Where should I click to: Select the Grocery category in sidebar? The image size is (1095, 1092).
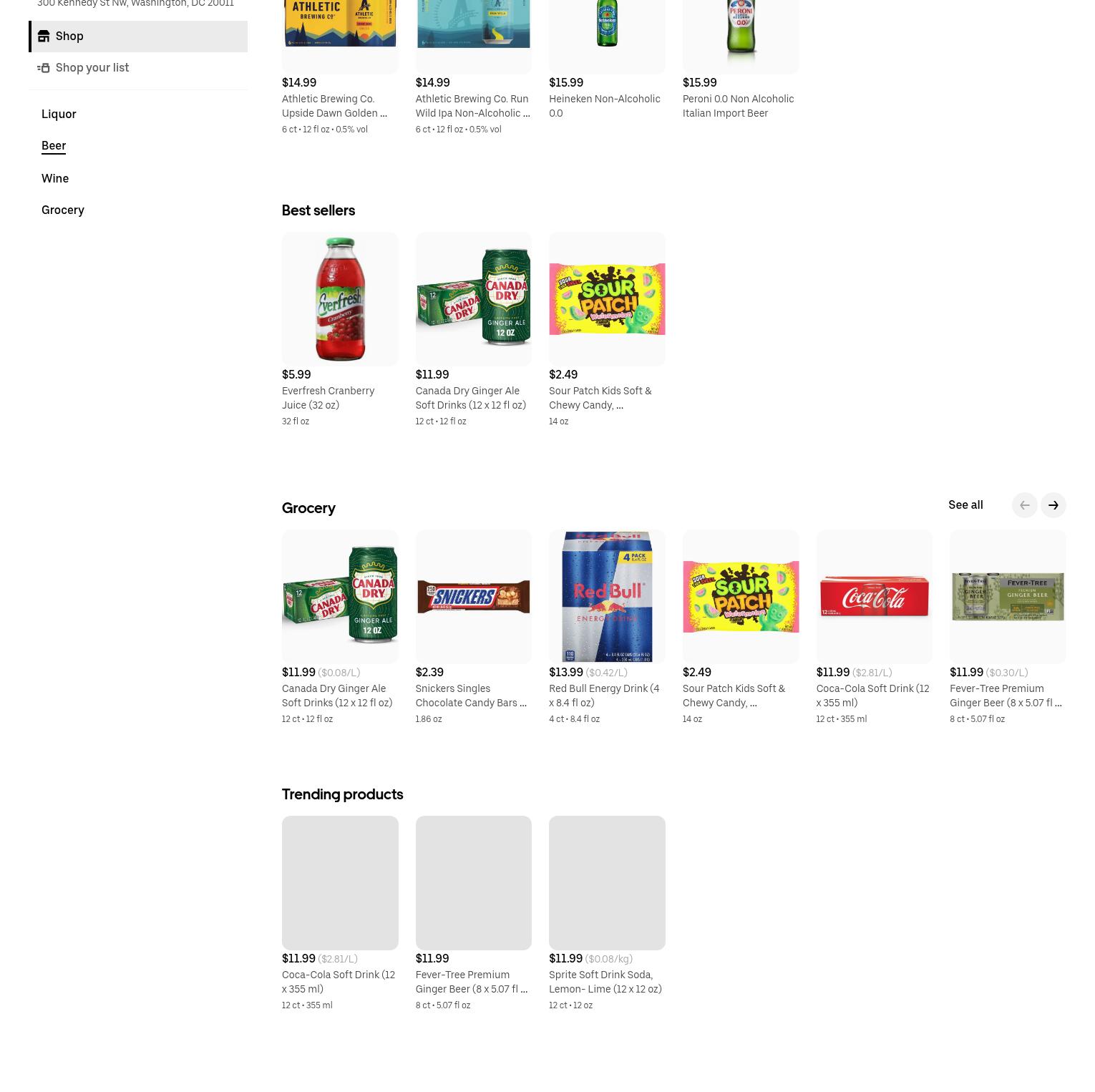point(63,210)
